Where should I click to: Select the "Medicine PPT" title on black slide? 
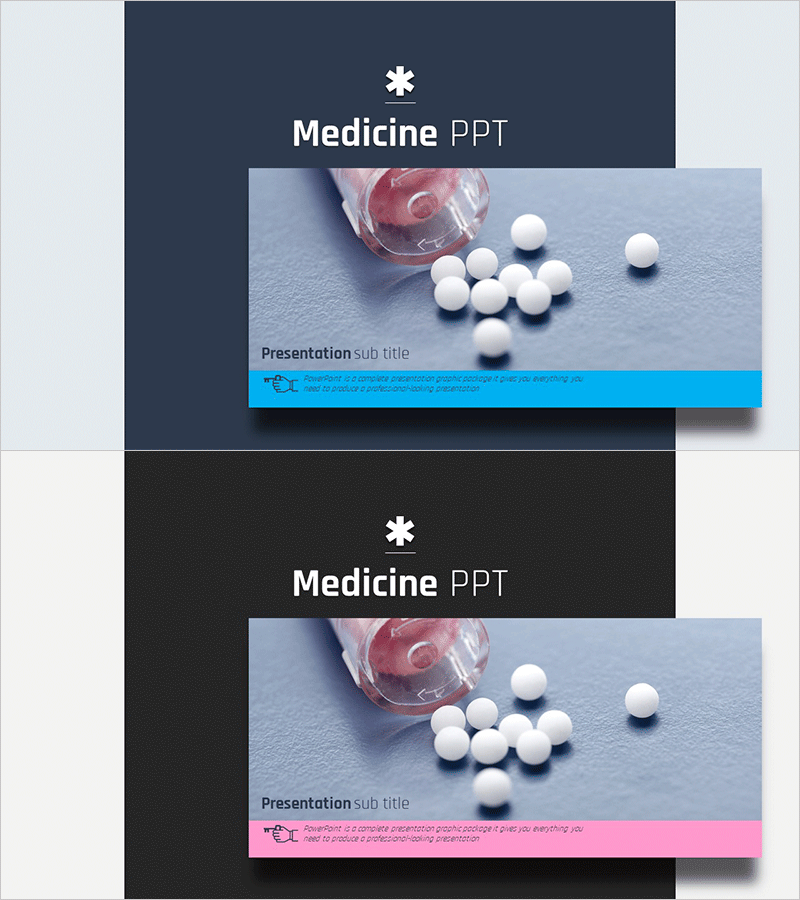(400, 583)
